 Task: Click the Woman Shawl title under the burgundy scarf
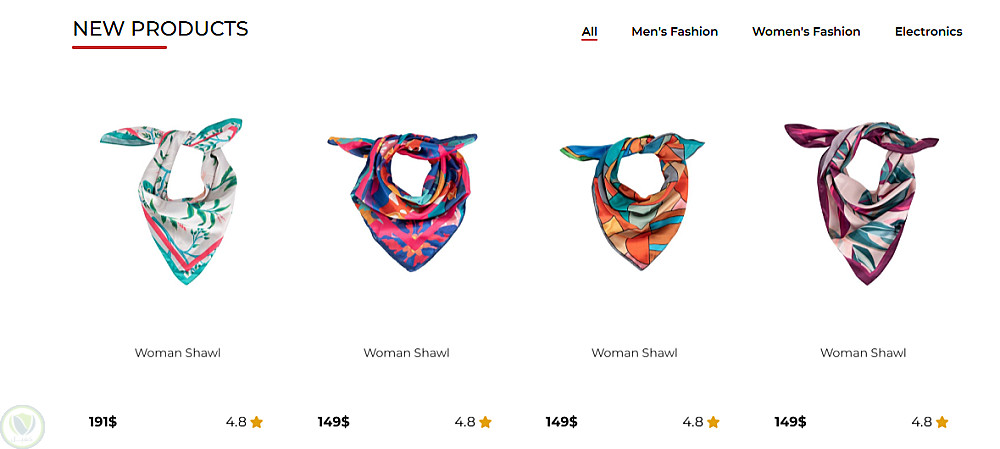(x=863, y=353)
